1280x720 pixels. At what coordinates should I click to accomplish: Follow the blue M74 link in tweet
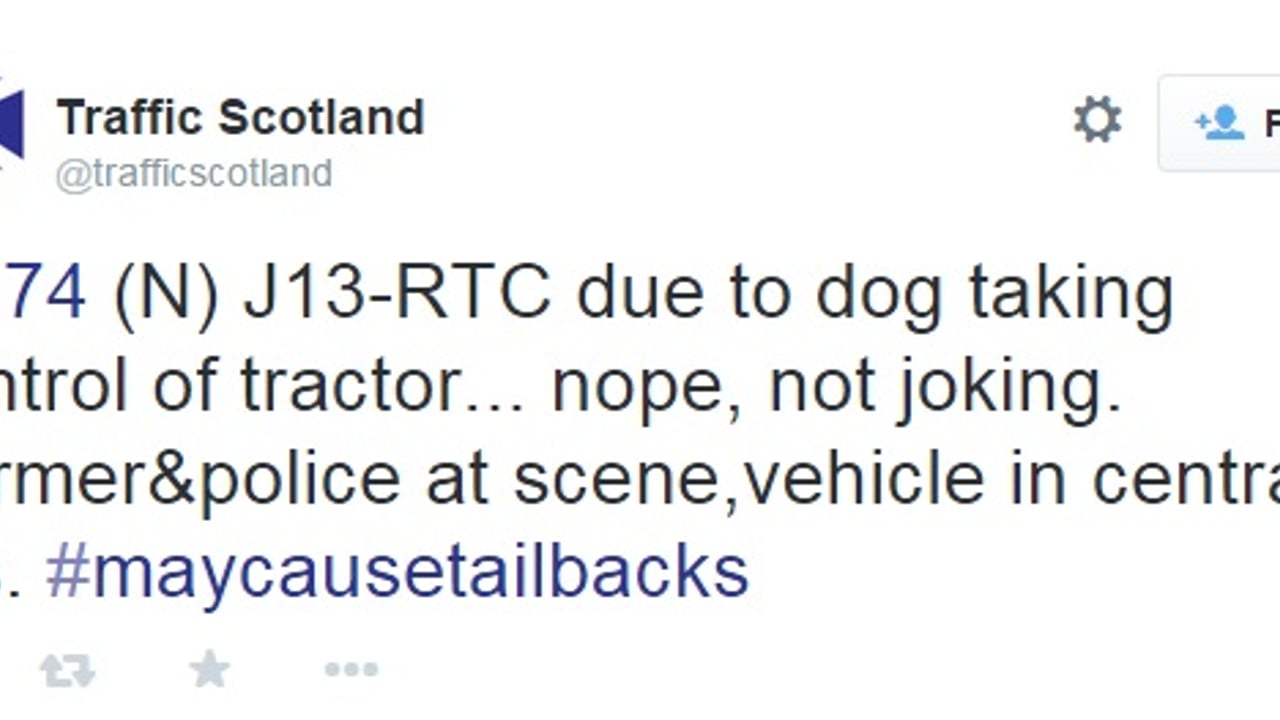point(42,292)
